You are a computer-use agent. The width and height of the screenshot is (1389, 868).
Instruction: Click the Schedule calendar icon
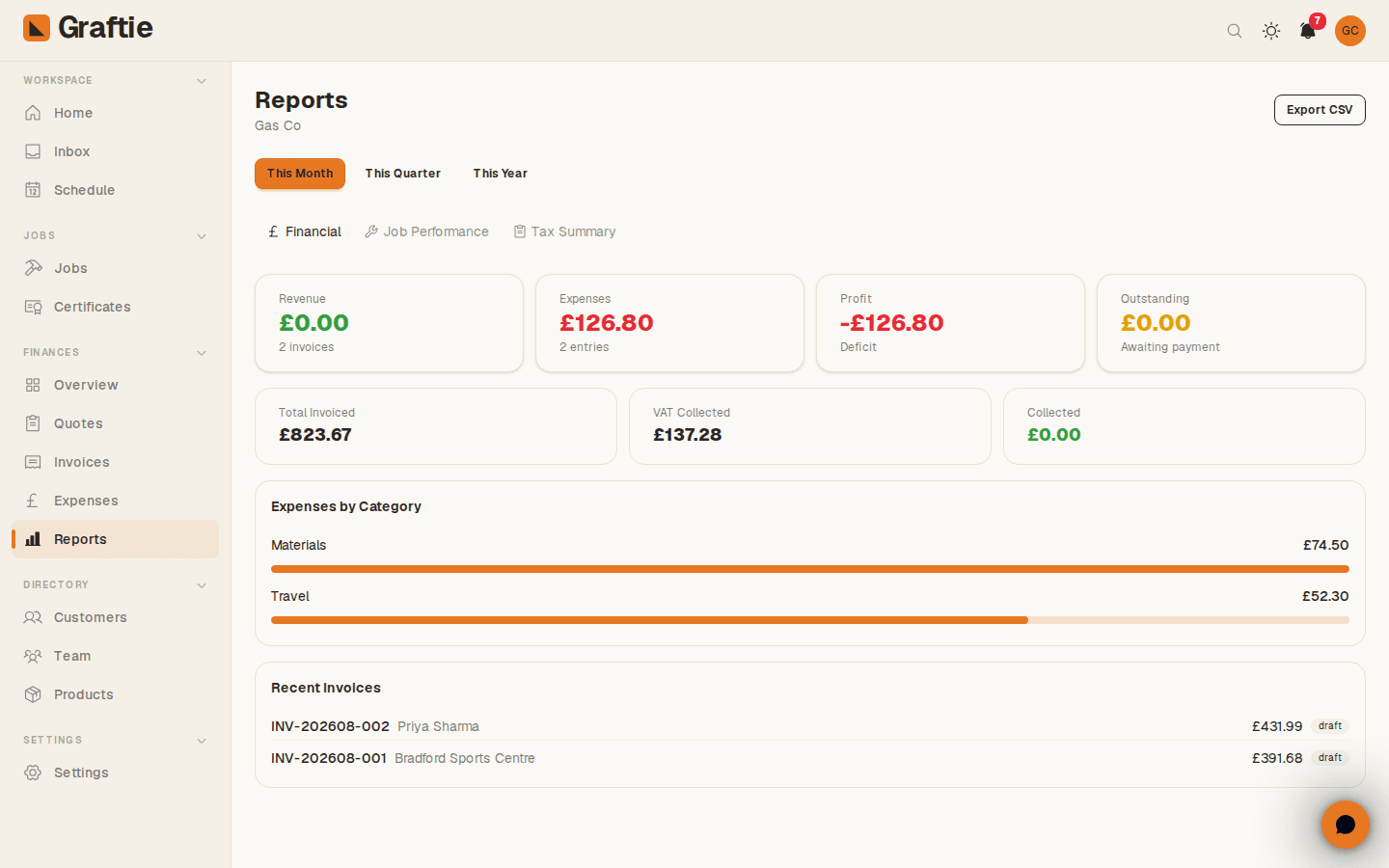(33, 190)
